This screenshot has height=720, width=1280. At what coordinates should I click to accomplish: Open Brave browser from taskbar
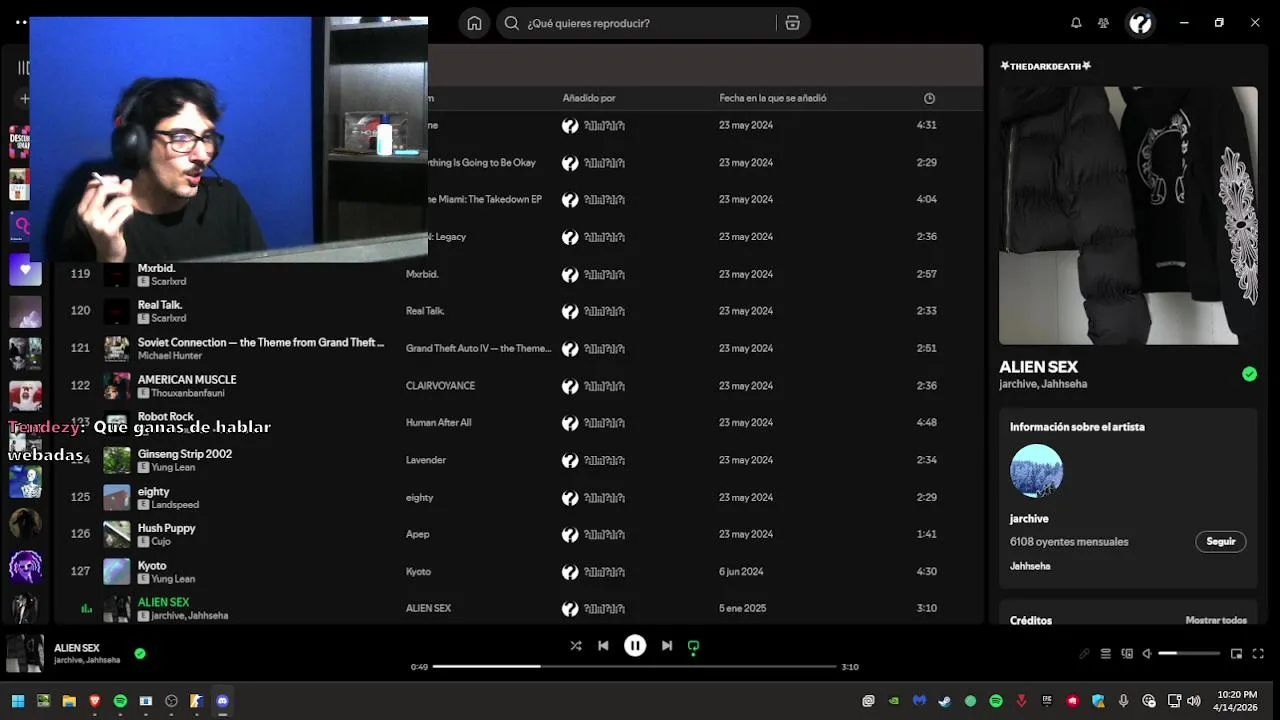95,701
